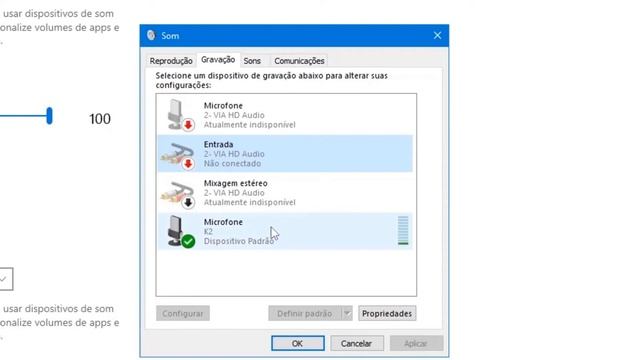Click the 'Entrada' device name

[218, 144]
